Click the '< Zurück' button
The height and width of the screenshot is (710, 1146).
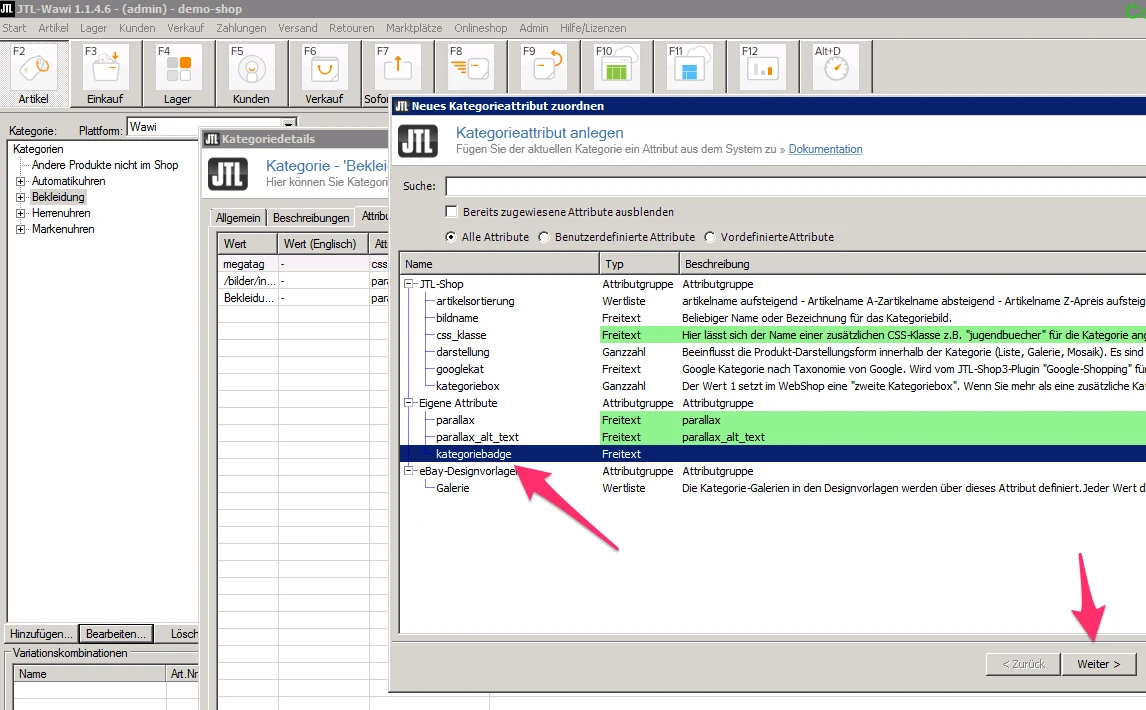pyautogui.click(x=1023, y=664)
